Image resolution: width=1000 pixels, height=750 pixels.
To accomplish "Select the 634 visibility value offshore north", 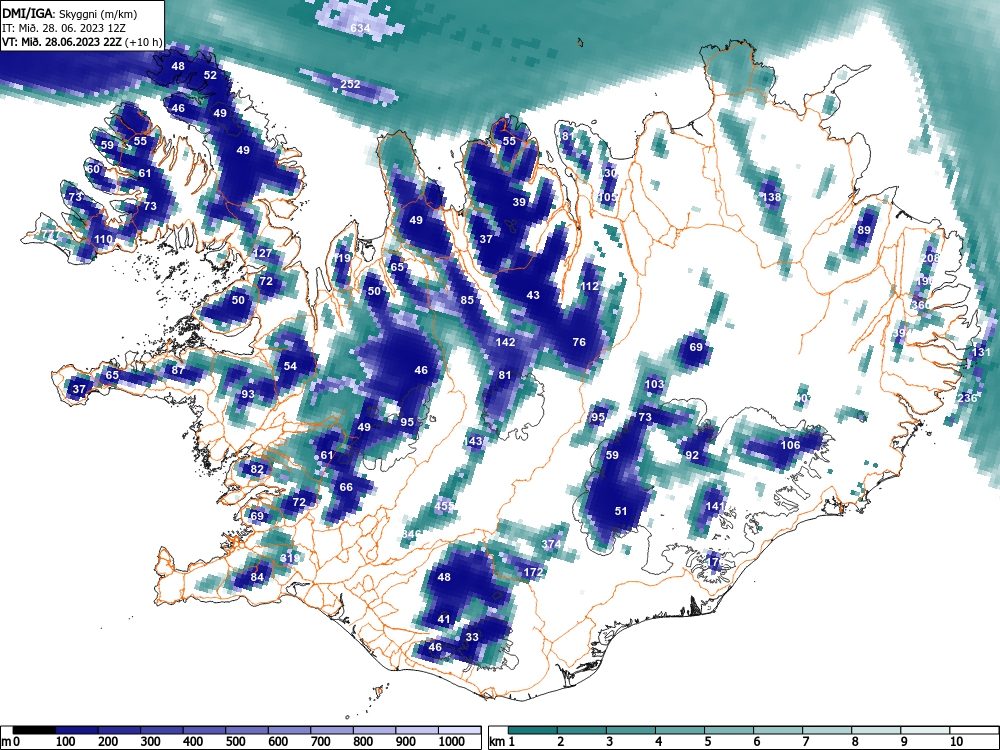I will click(x=360, y=28).
